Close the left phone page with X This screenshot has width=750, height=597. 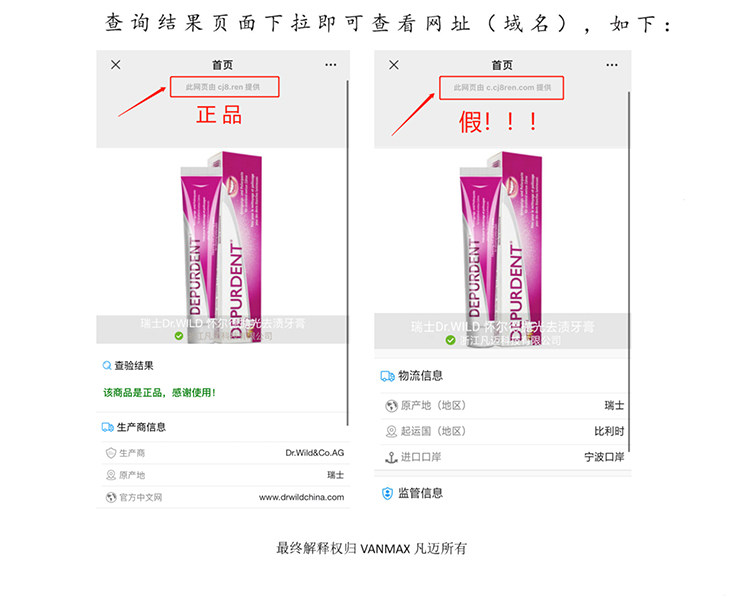(x=116, y=65)
